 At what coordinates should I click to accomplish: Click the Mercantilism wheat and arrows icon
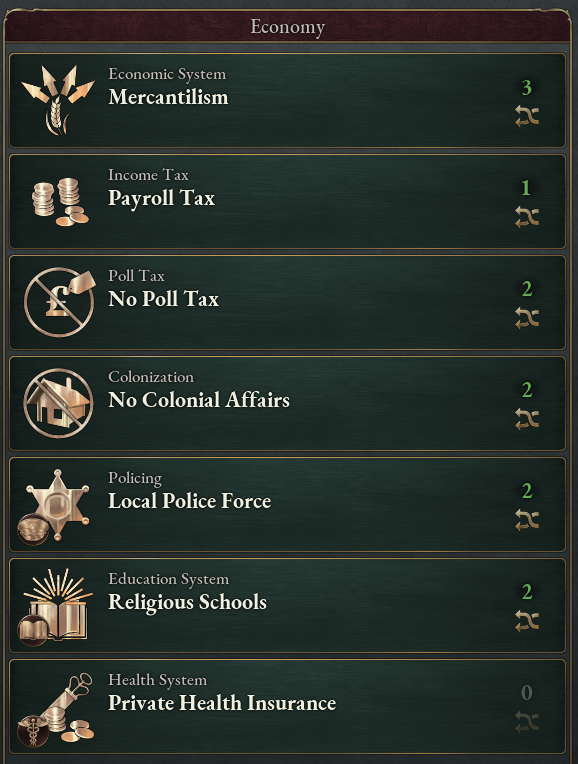58,100
